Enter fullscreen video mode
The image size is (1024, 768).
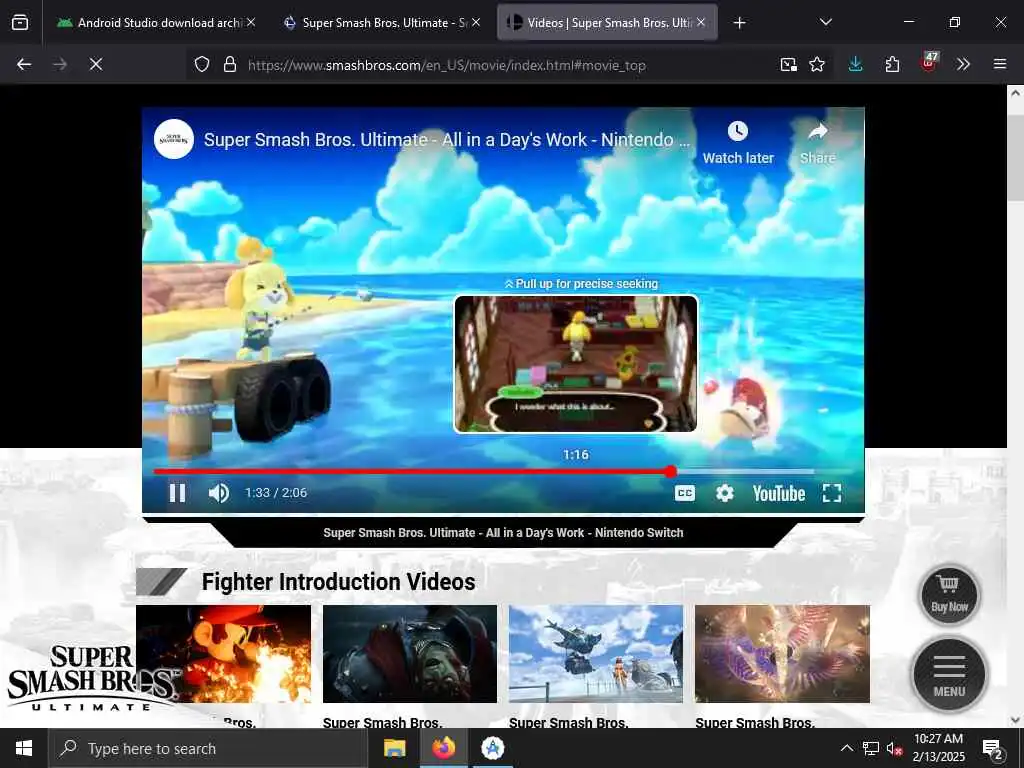(832, 493)
